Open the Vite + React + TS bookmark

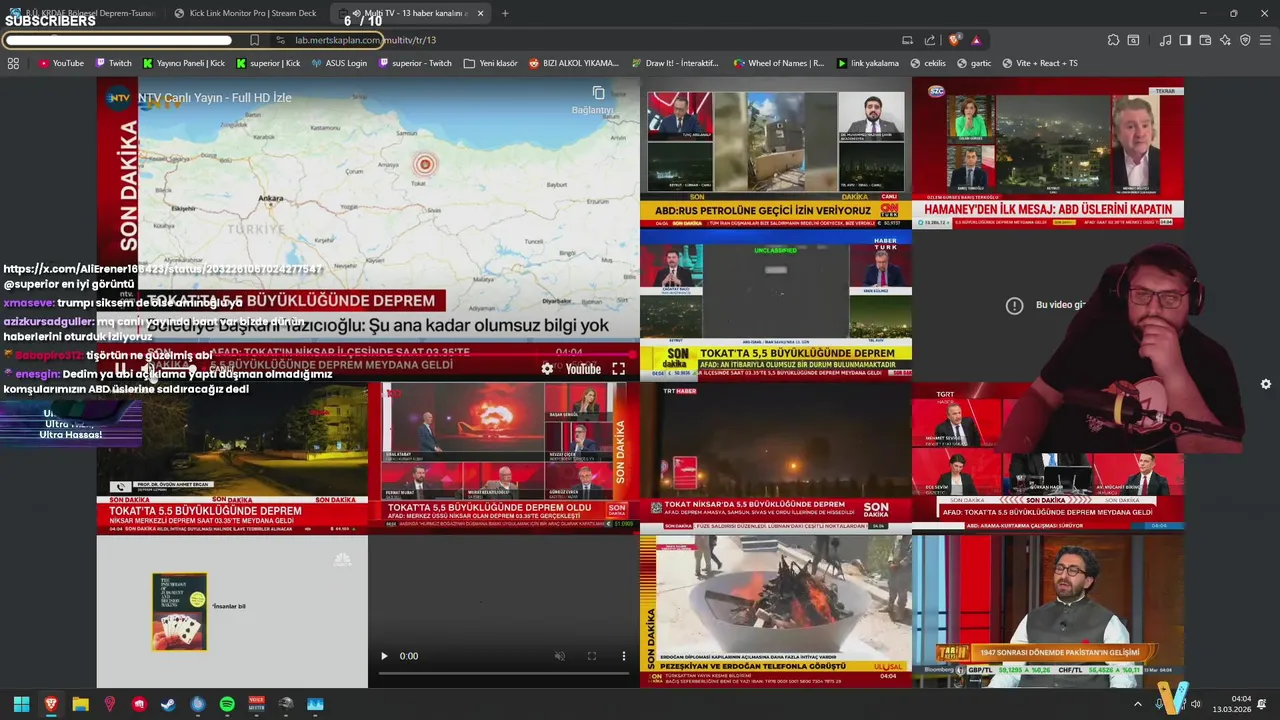(1040, 63)
